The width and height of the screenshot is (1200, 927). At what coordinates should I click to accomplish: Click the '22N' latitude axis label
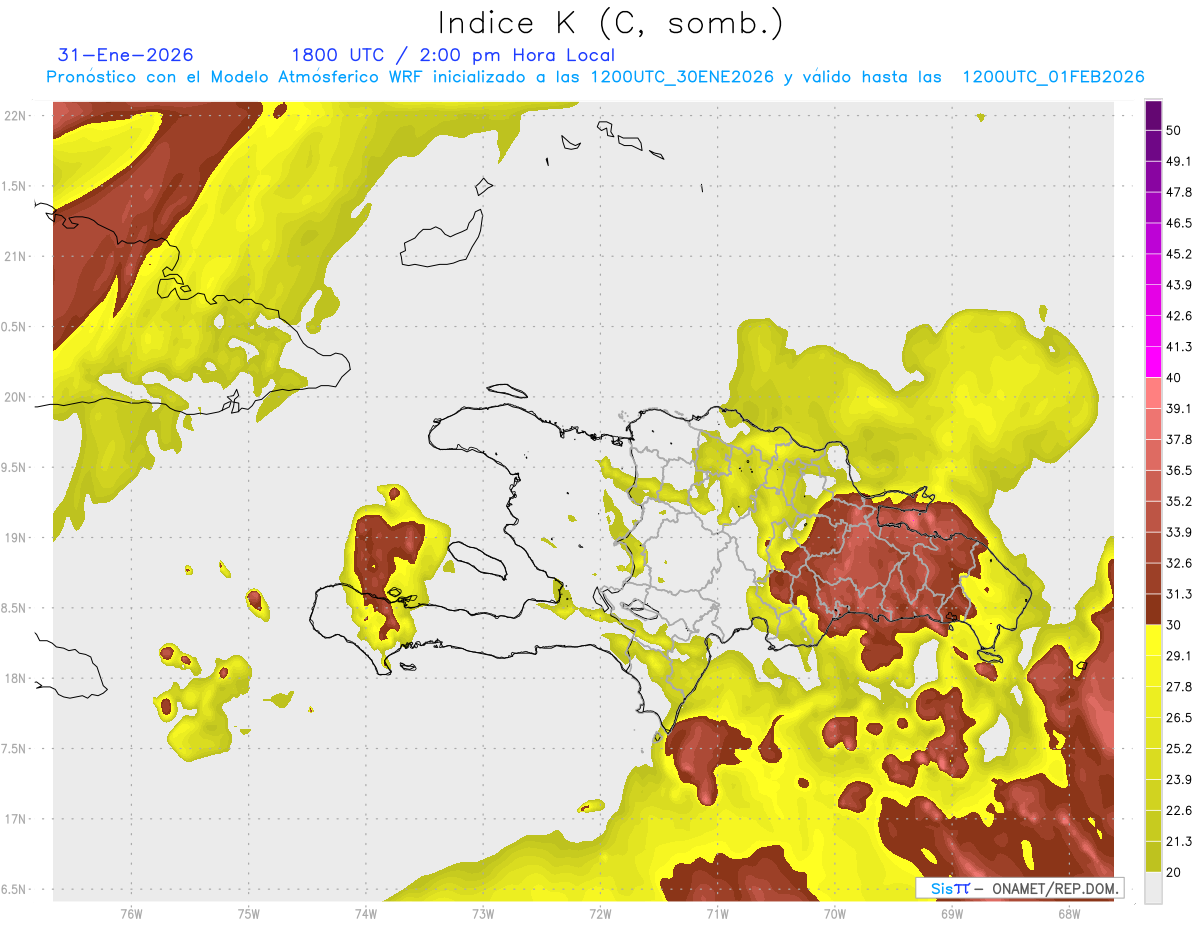15,115
